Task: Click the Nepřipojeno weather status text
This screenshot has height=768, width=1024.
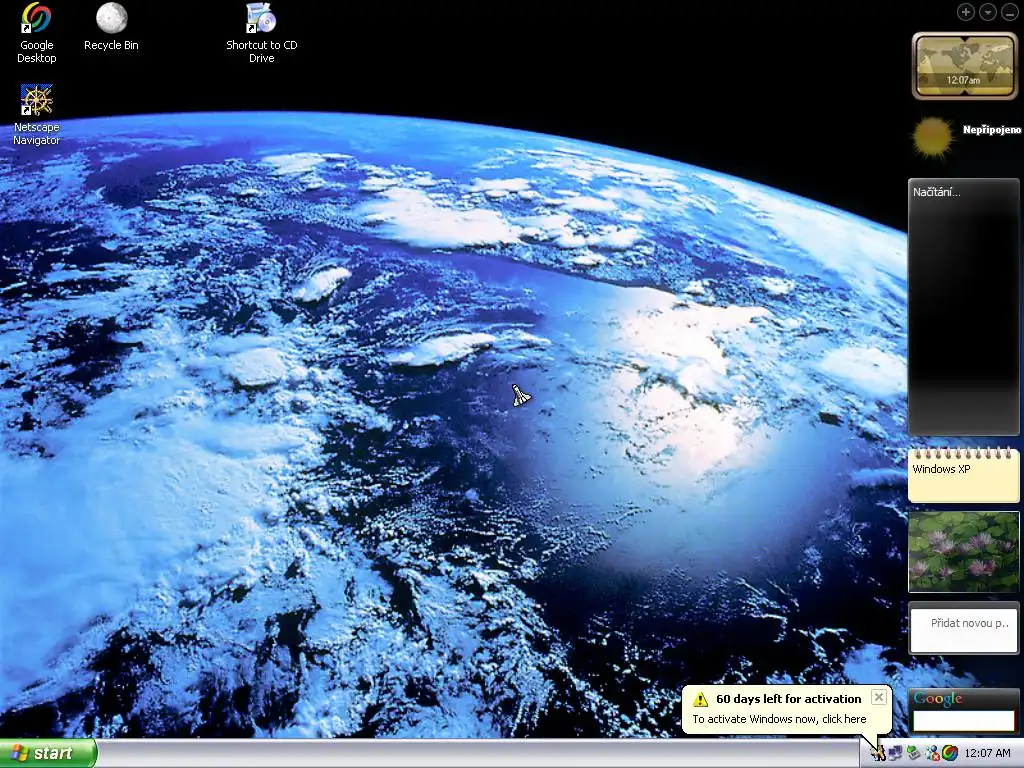Action: tap(991, 130)
